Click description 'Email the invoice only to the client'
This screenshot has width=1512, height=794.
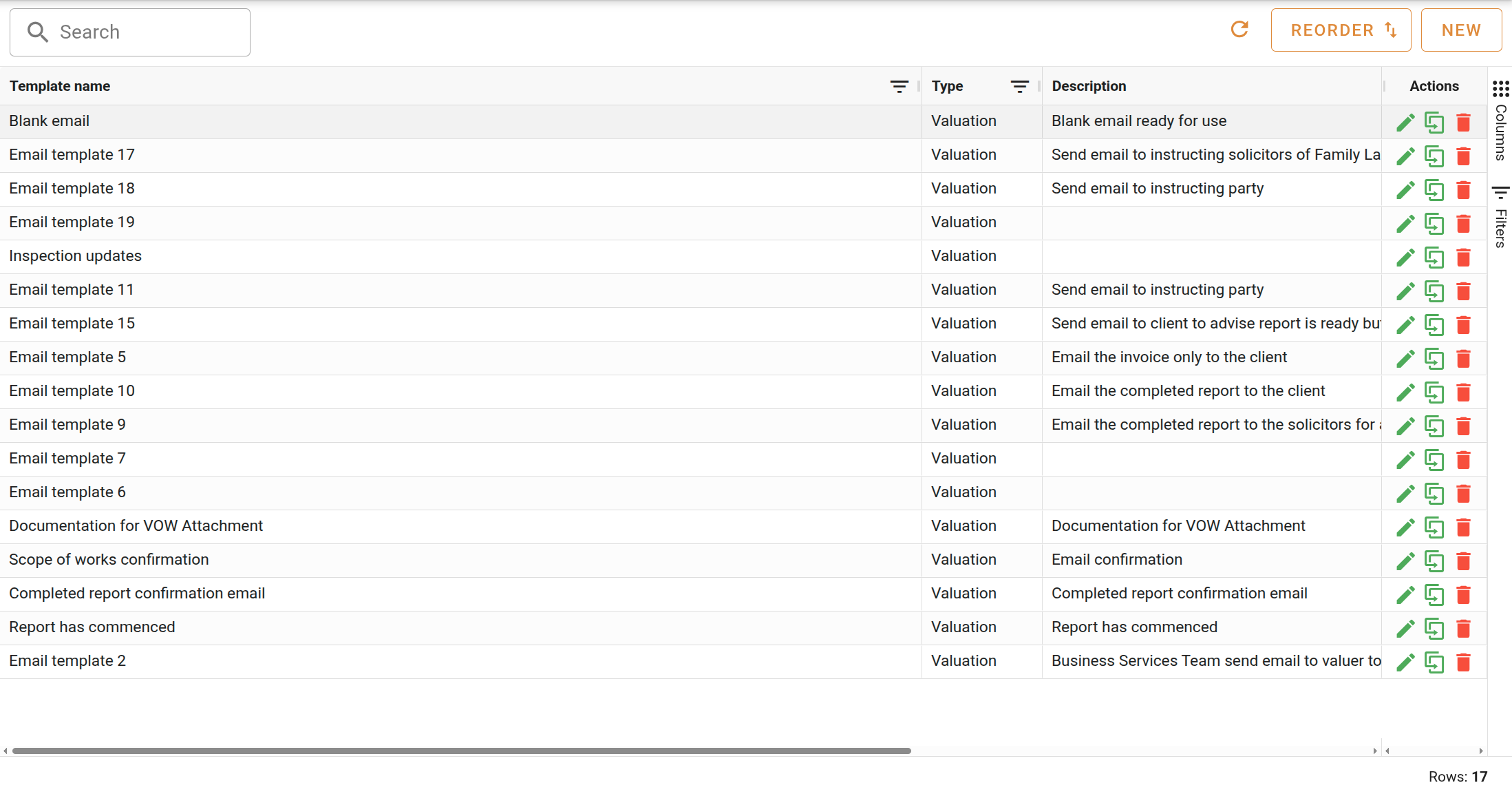click(1169, 357)
